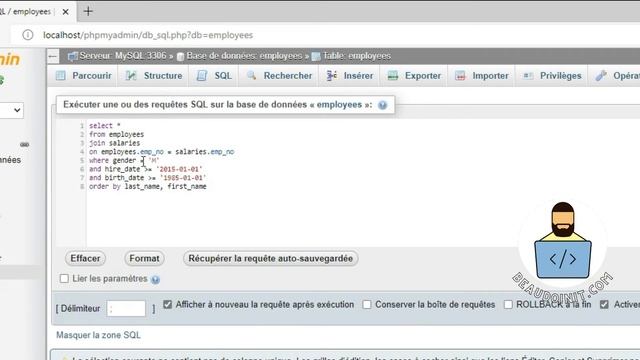View site information icon in address bar
The height and width of the screenshot is (360, 640).
pyautogui.click(x=28, y=35)
